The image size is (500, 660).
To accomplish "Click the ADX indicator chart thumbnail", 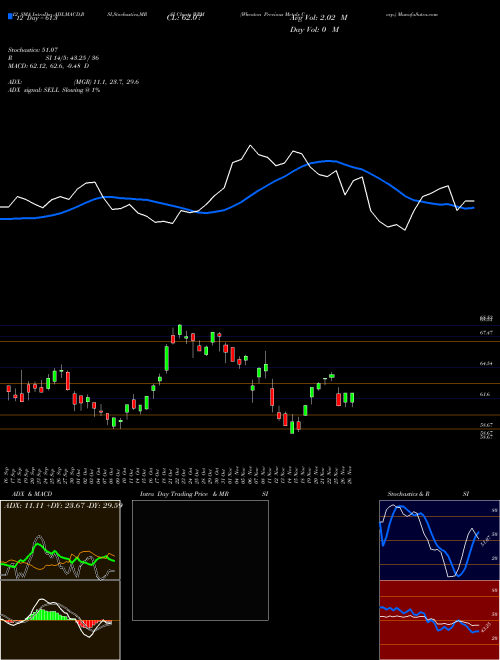I will 60,540.
